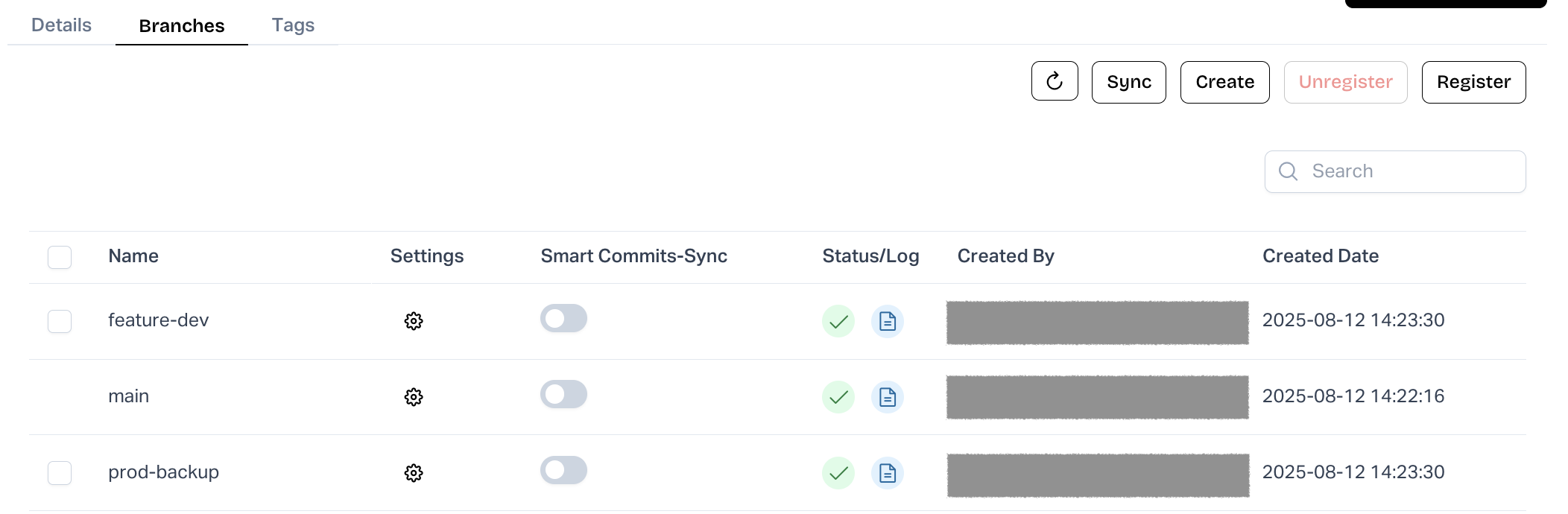
Task: Open settings gear for main branch
Action: pyautogui.click(x=414, y=397)
